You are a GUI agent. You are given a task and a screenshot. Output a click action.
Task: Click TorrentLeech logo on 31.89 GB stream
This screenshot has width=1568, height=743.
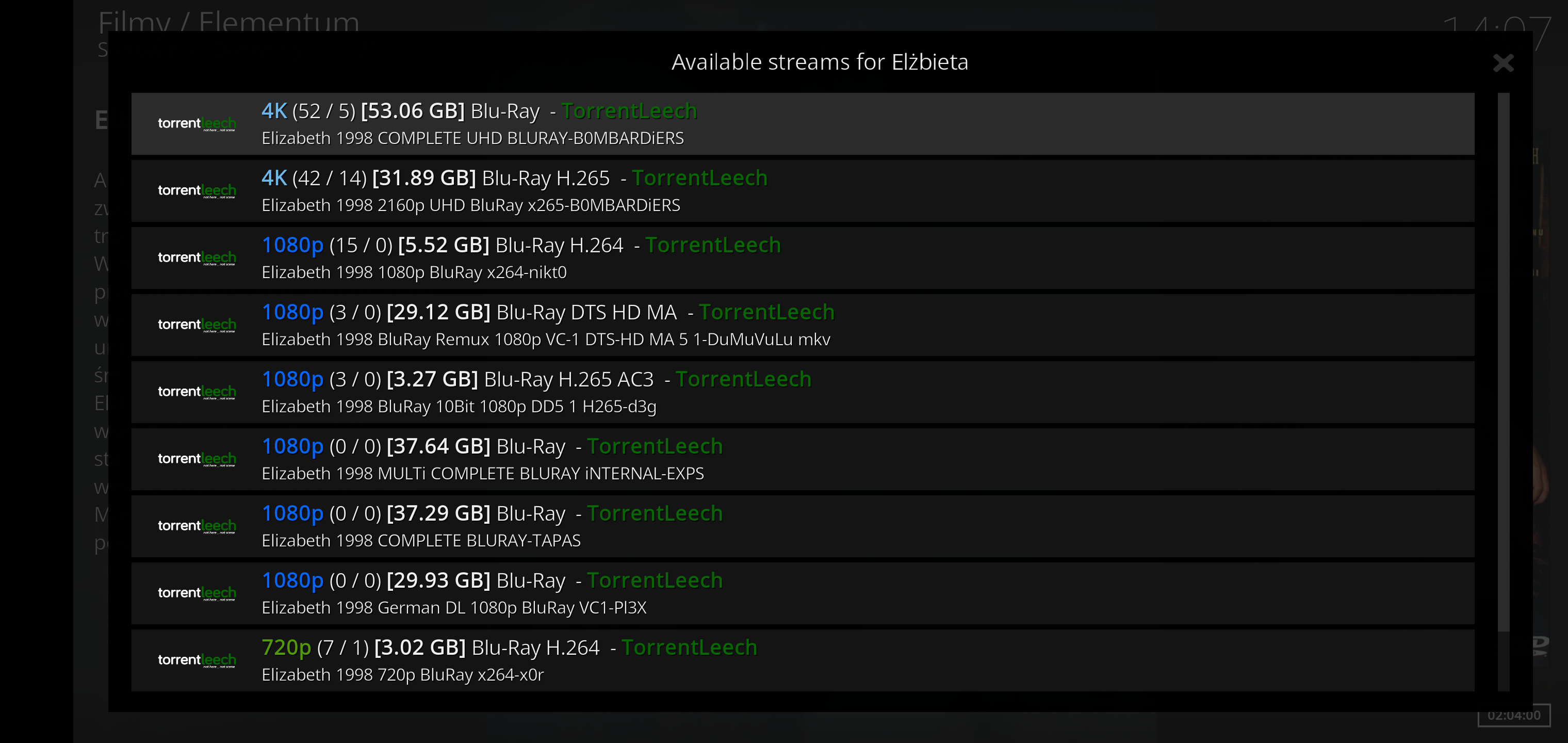point(197,190)
